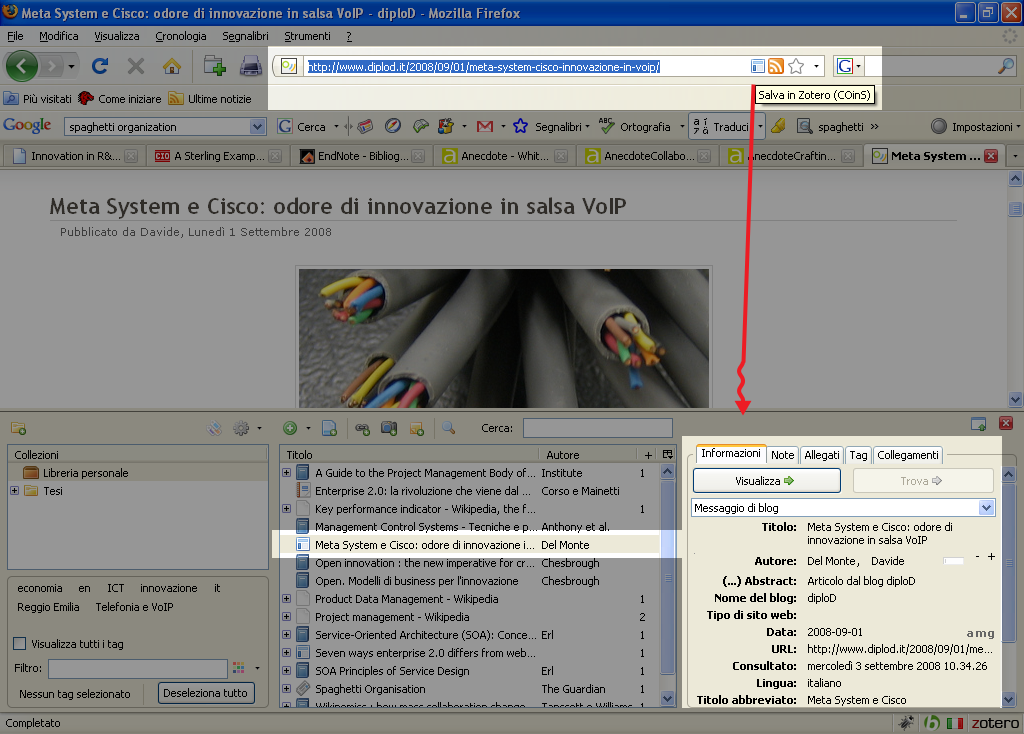
Task: Click the highlighter icon in Google toolbar
Action: [x=778, y=126]
